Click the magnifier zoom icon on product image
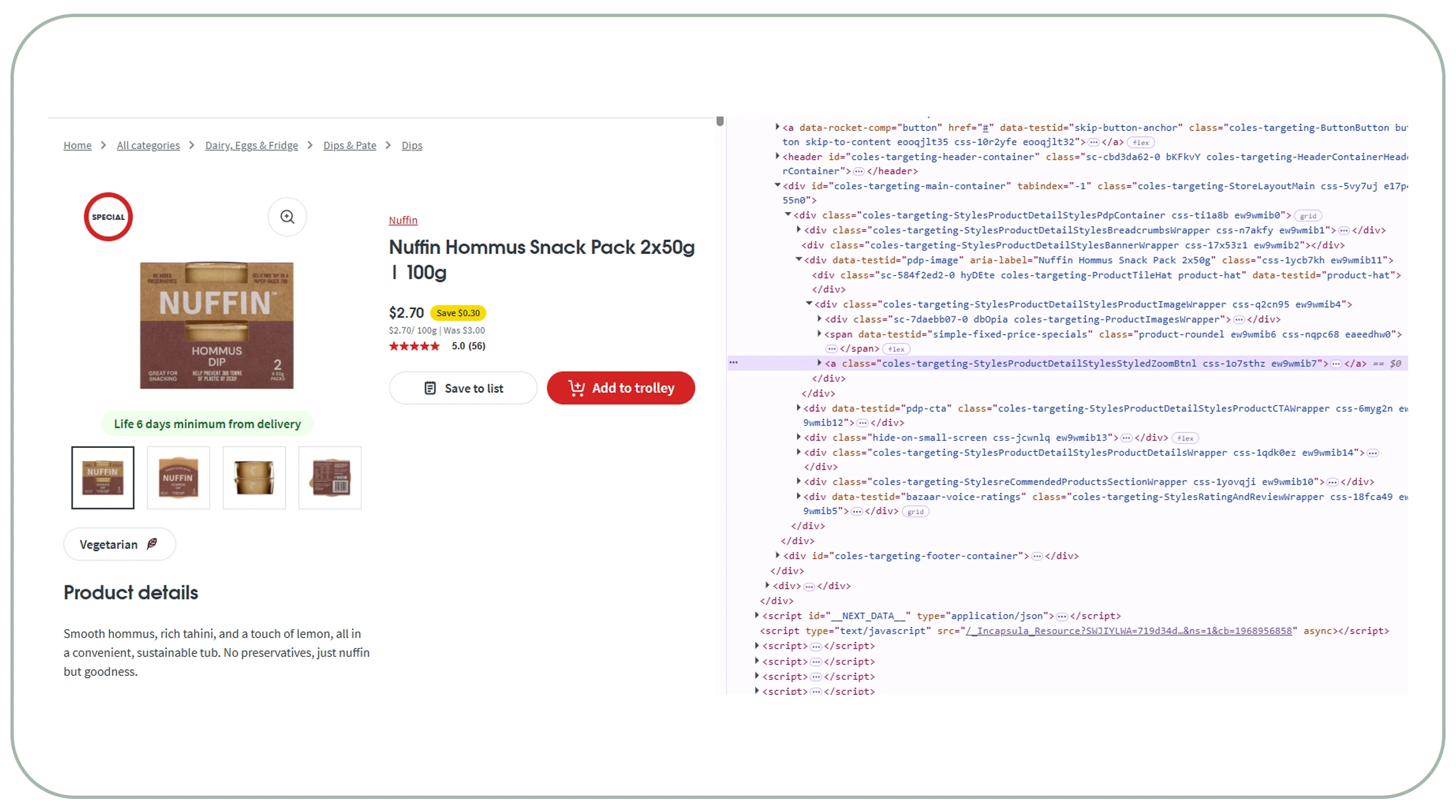This screenshot has height=812, width=1456. [x=287, y=217]
